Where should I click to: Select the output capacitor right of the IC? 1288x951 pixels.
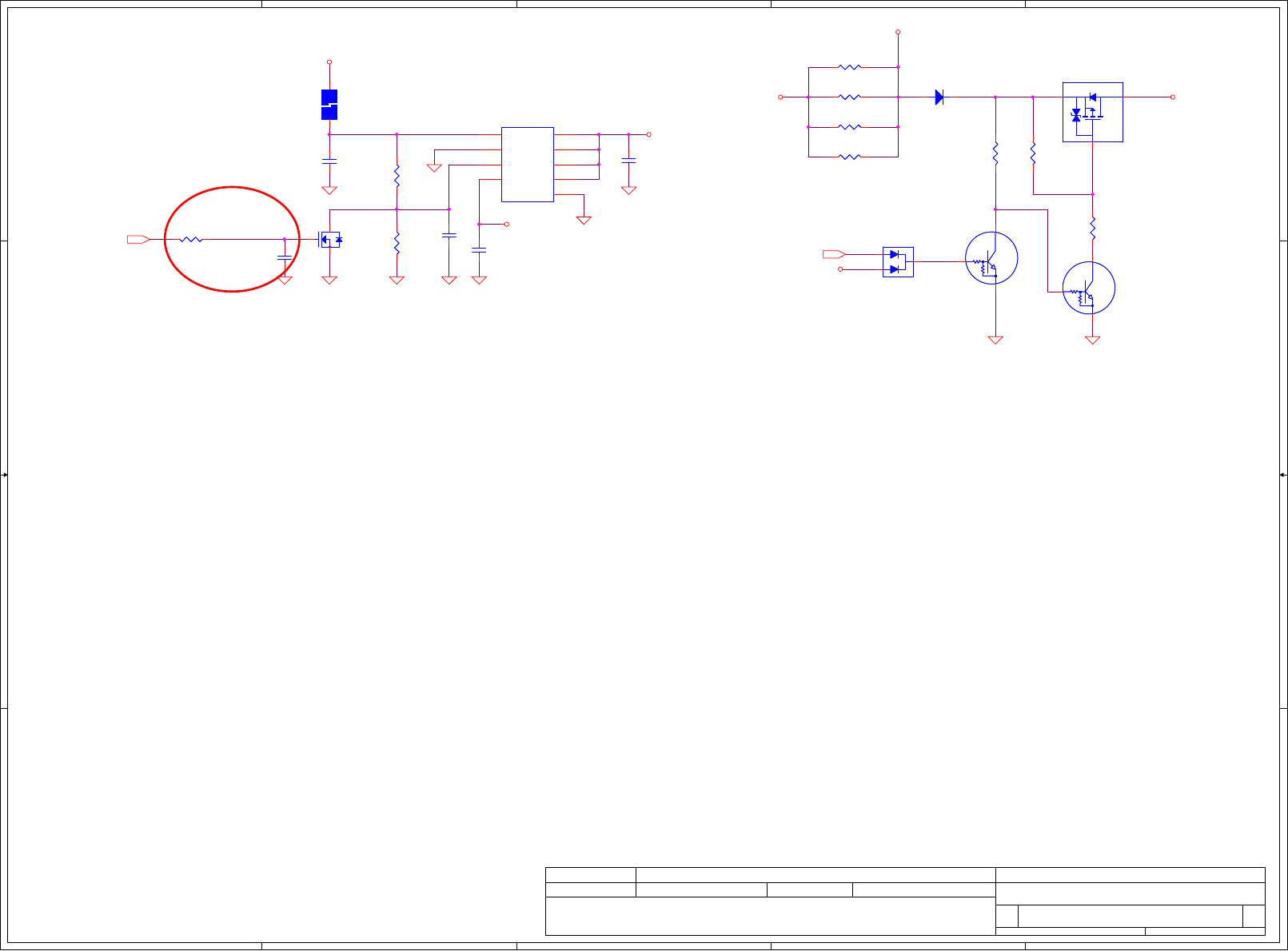click(x=629, y=161)
